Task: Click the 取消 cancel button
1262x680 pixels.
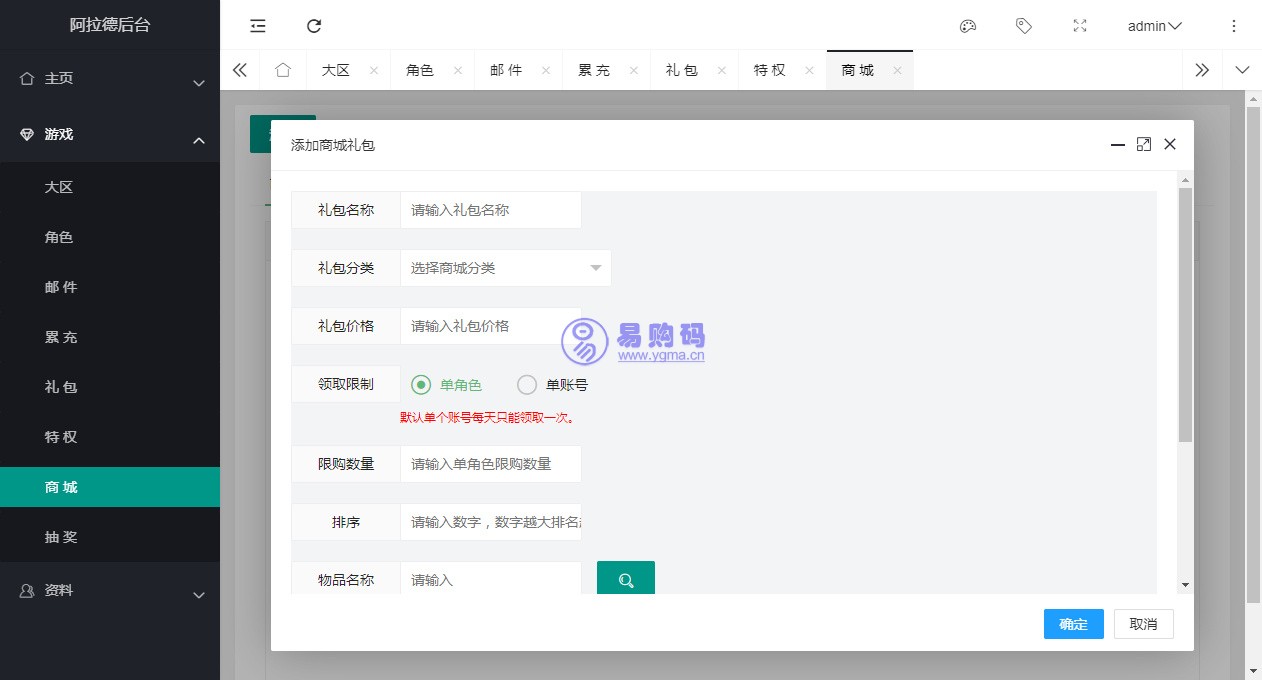Action: point(1143,624)
